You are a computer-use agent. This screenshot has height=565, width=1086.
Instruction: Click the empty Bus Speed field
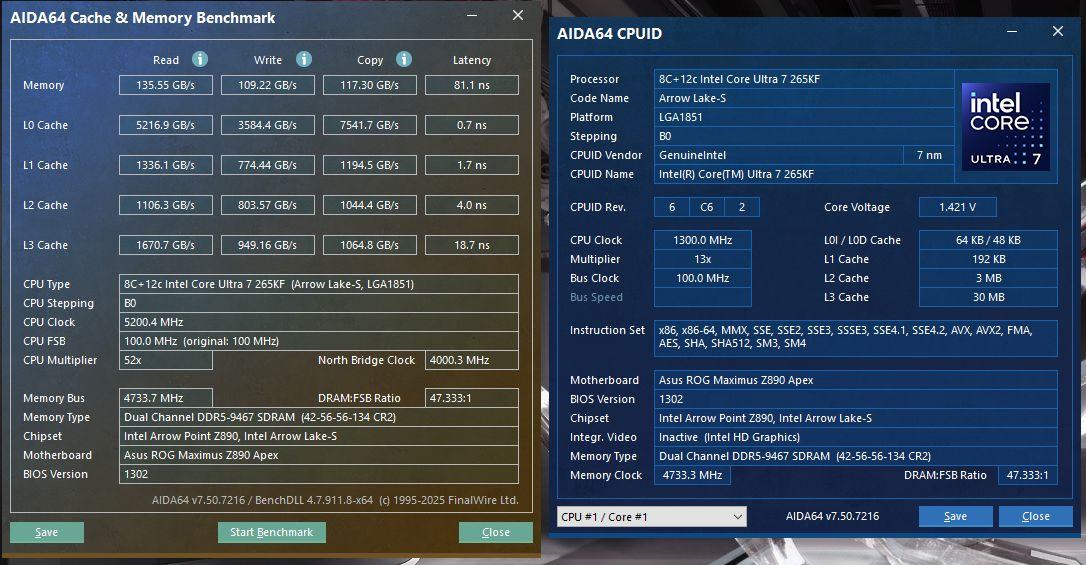702,297
